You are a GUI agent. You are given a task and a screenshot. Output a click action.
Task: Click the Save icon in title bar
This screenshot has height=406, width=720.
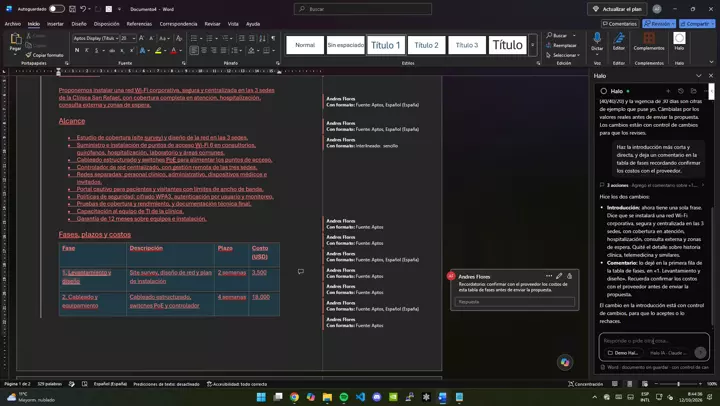click(x=72, y=9)
